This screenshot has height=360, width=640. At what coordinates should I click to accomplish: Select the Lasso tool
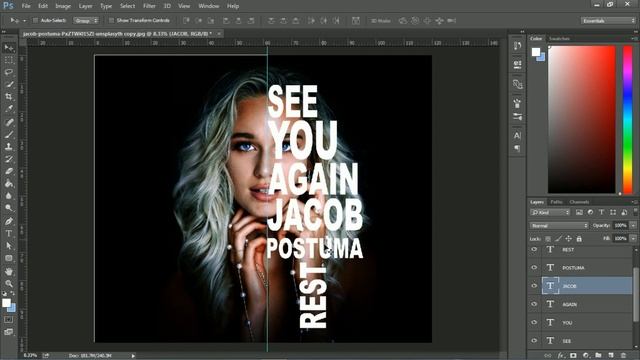[9, 73]
